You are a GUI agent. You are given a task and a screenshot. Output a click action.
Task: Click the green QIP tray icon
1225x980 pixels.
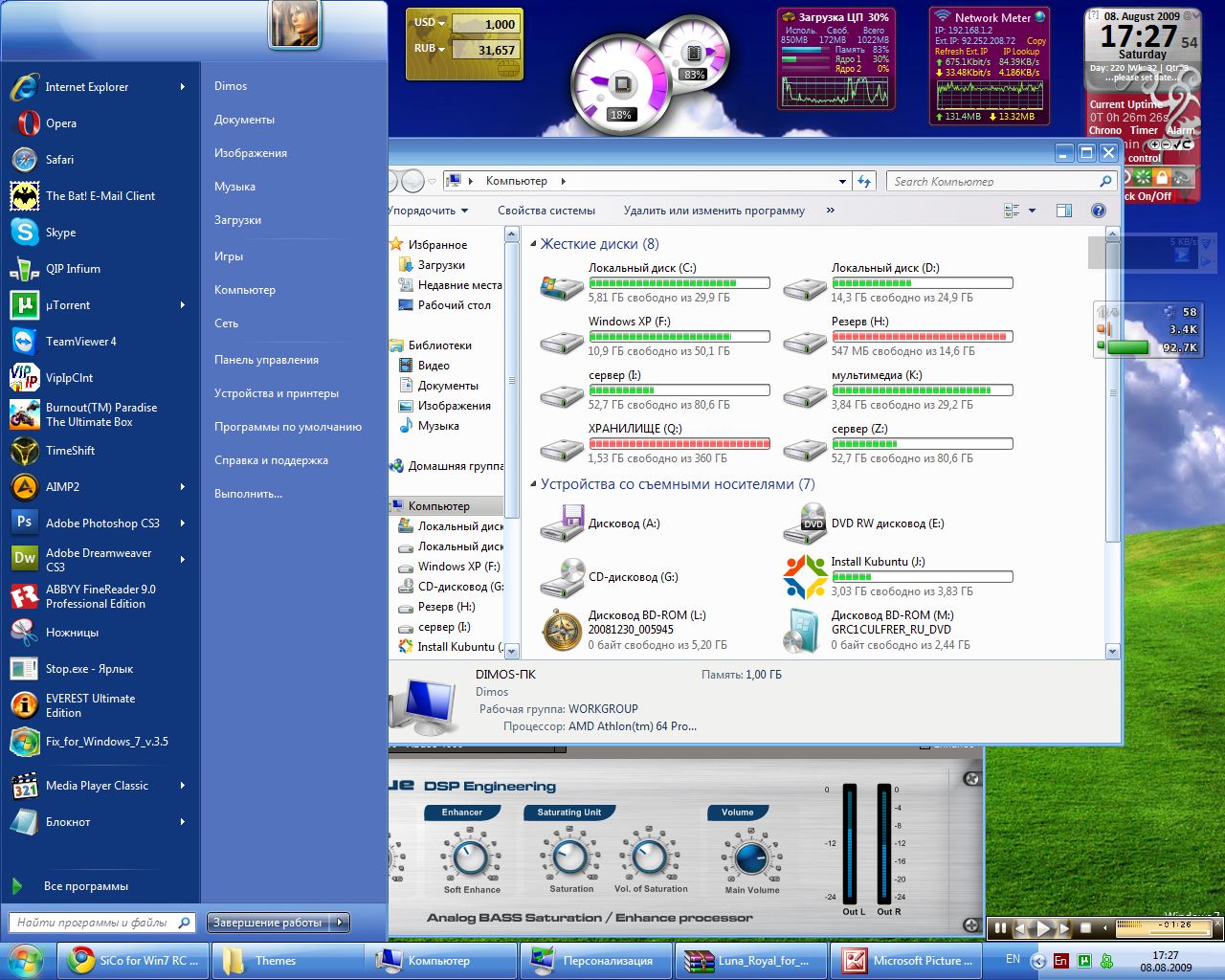1106,960
